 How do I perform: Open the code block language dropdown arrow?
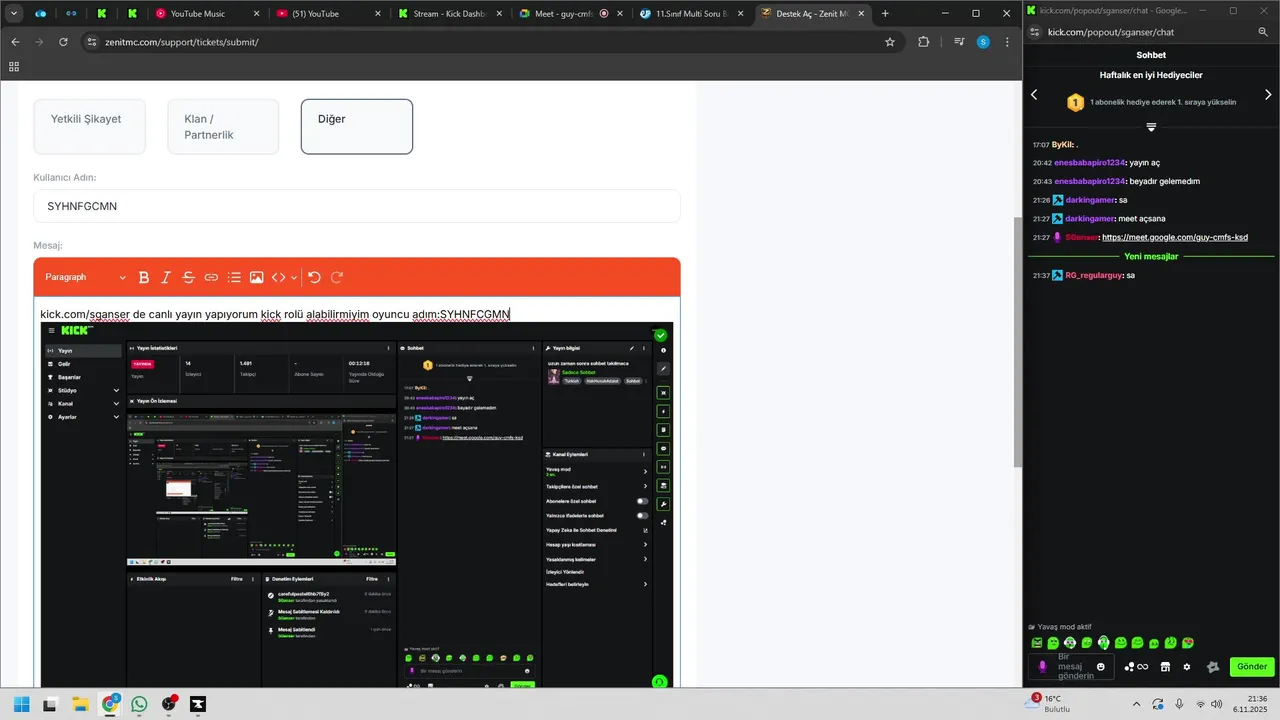294,277
